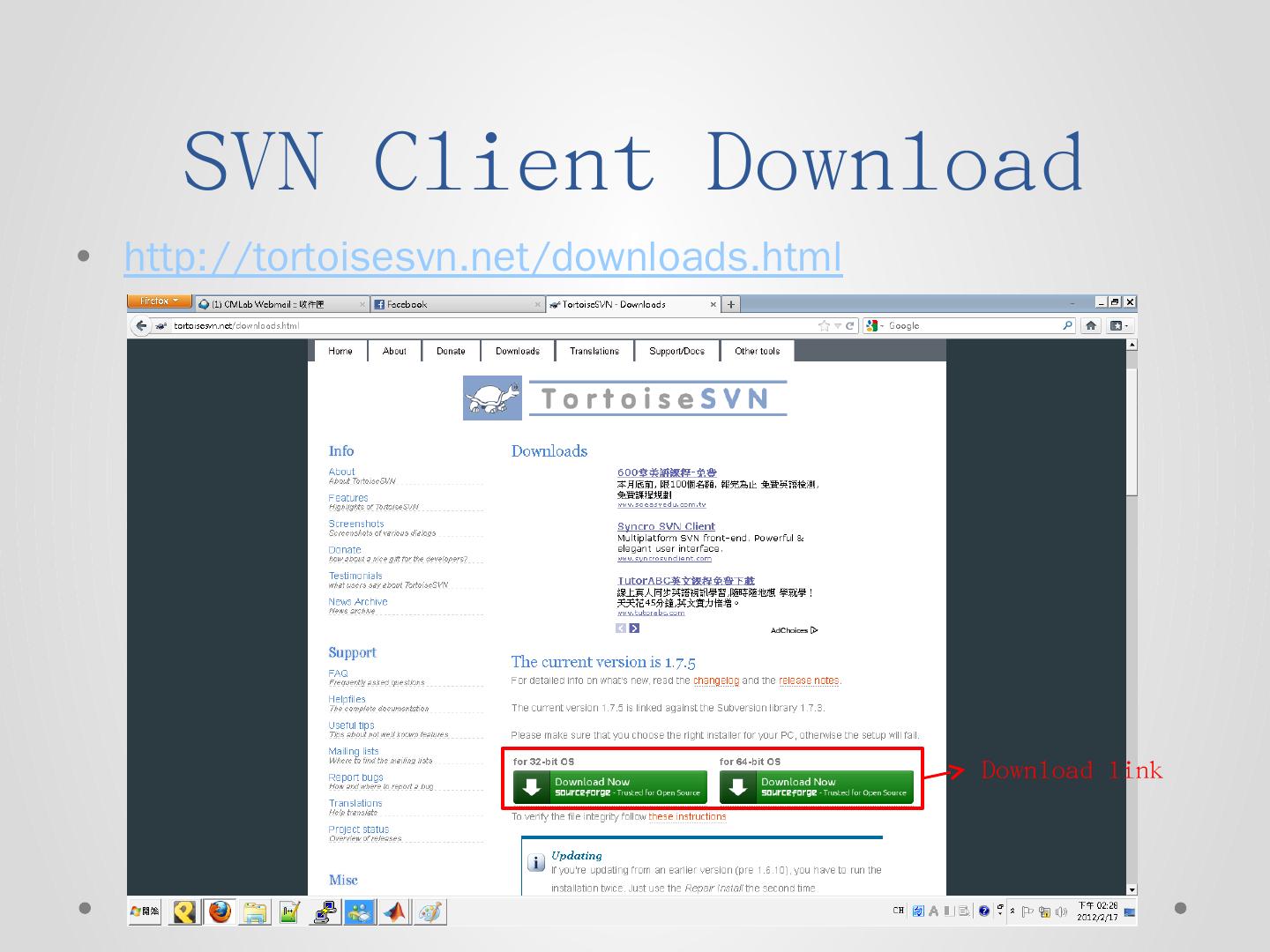The height and width of the screenshot is (952, 1270).
Task: Click the tortoisesvn.net/downloads.html slide link
Action: 483,257
